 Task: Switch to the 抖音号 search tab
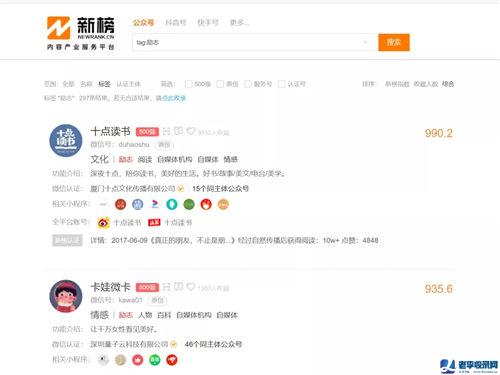(176, 23)
